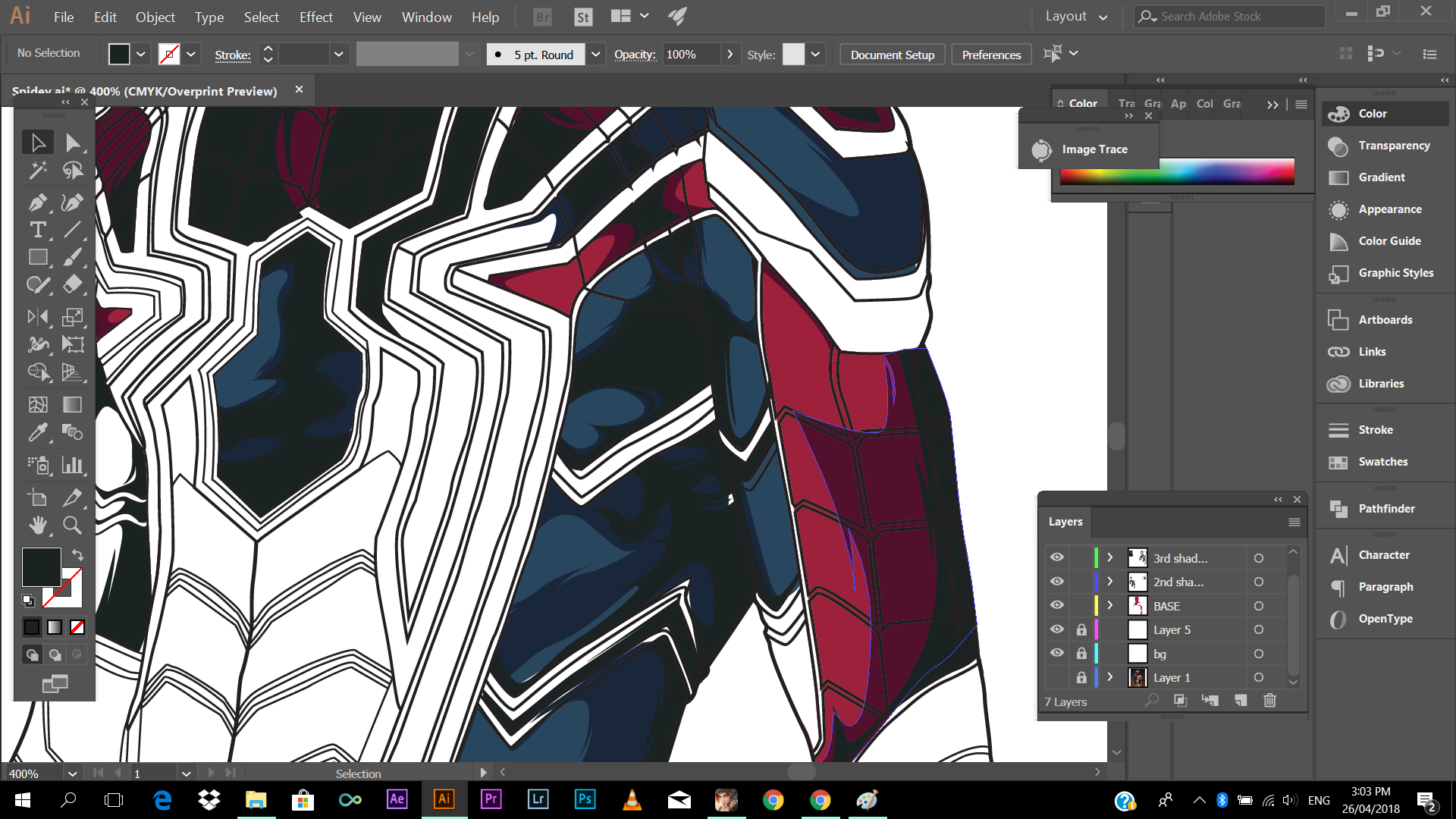This screenshot has height=819, width=1456.
Task: Select the Perspective Grid tool
Action: (73, 372)
